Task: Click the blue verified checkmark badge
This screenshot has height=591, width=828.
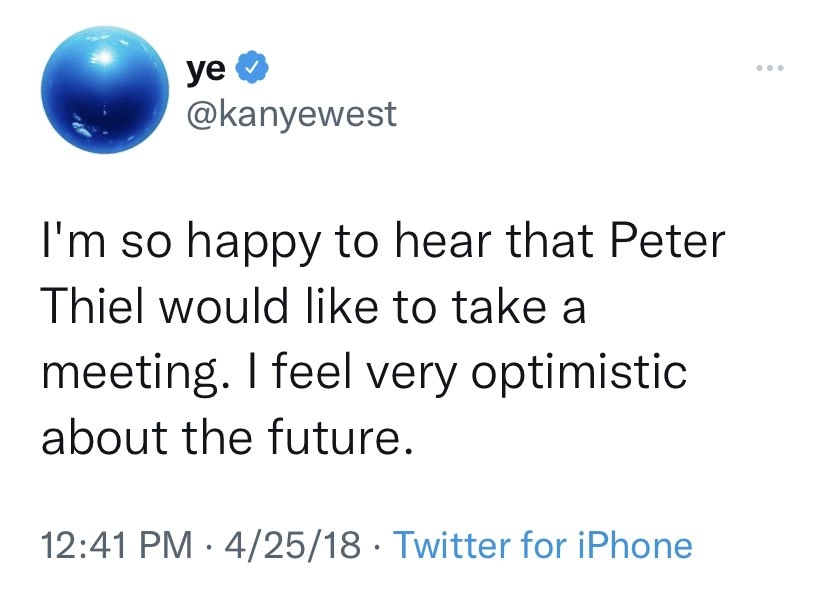Action: [250, 70]
